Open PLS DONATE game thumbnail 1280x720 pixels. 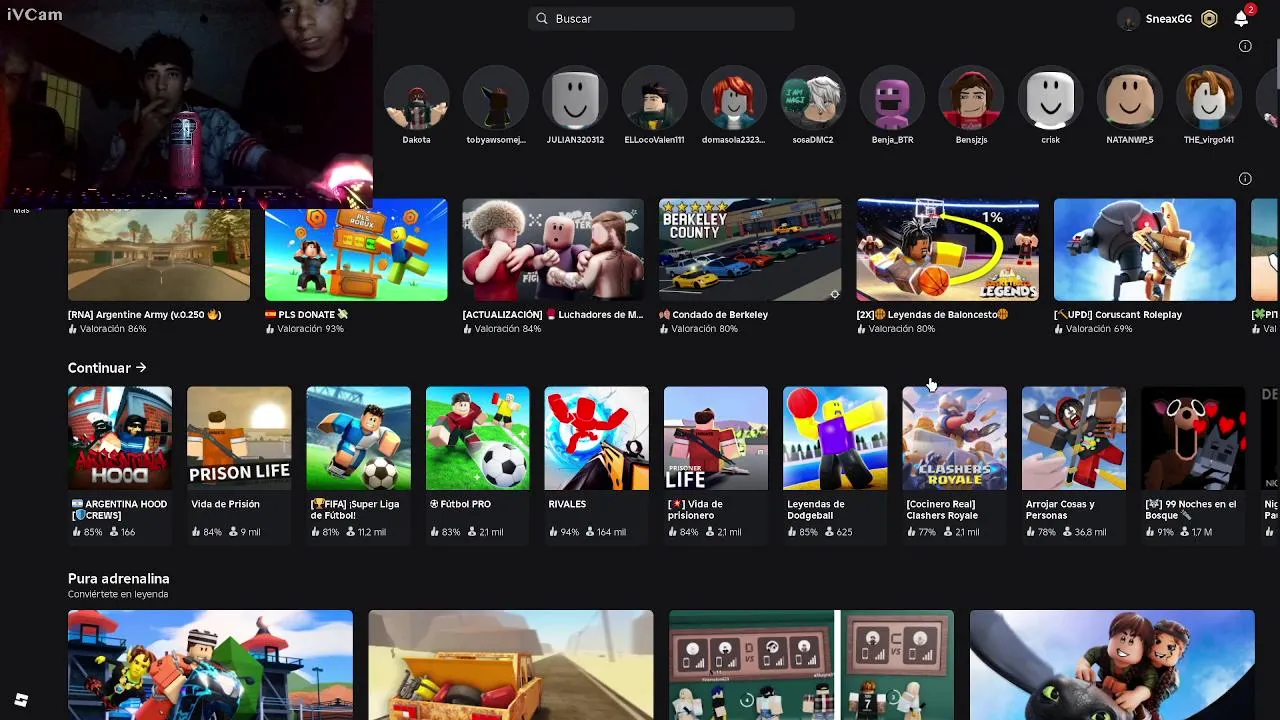[356, 250]
